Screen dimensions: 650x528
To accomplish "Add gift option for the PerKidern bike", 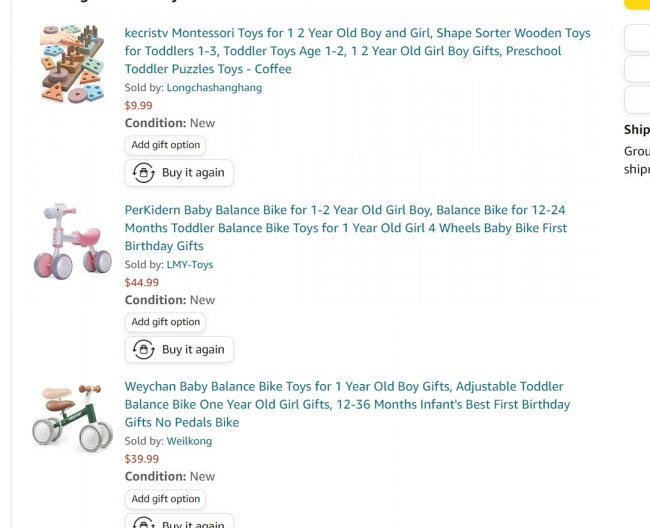I will tap(166, 322).
